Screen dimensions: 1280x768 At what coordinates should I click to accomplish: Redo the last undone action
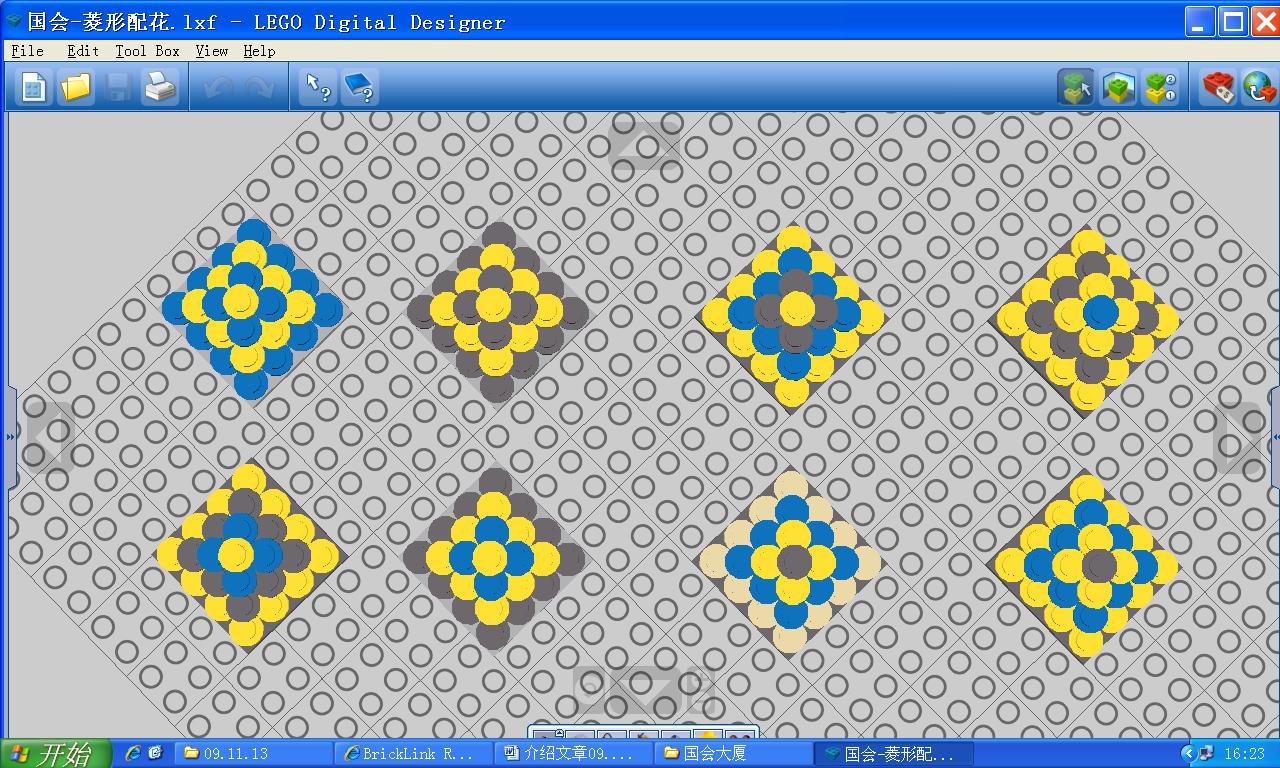(x=259, y=88)
